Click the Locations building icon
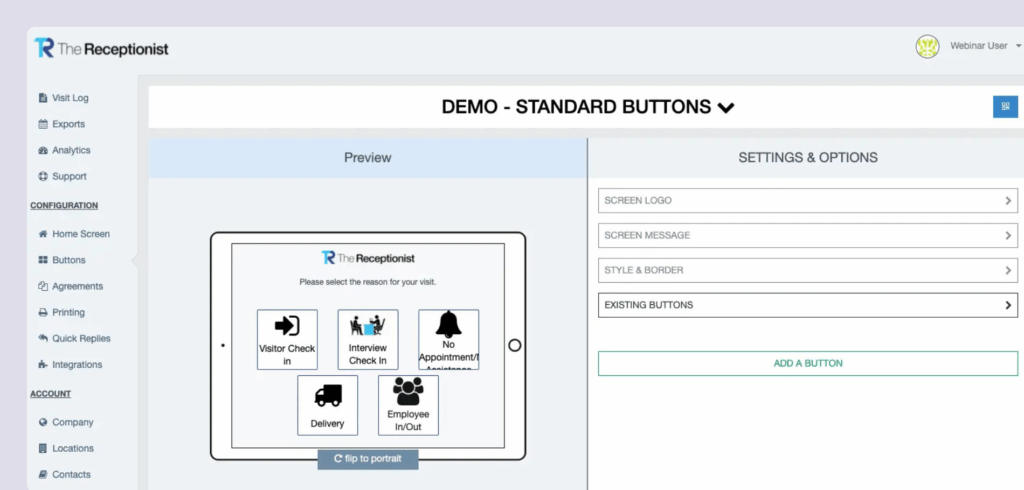The image size is (1024, 490). coord(43,448)
